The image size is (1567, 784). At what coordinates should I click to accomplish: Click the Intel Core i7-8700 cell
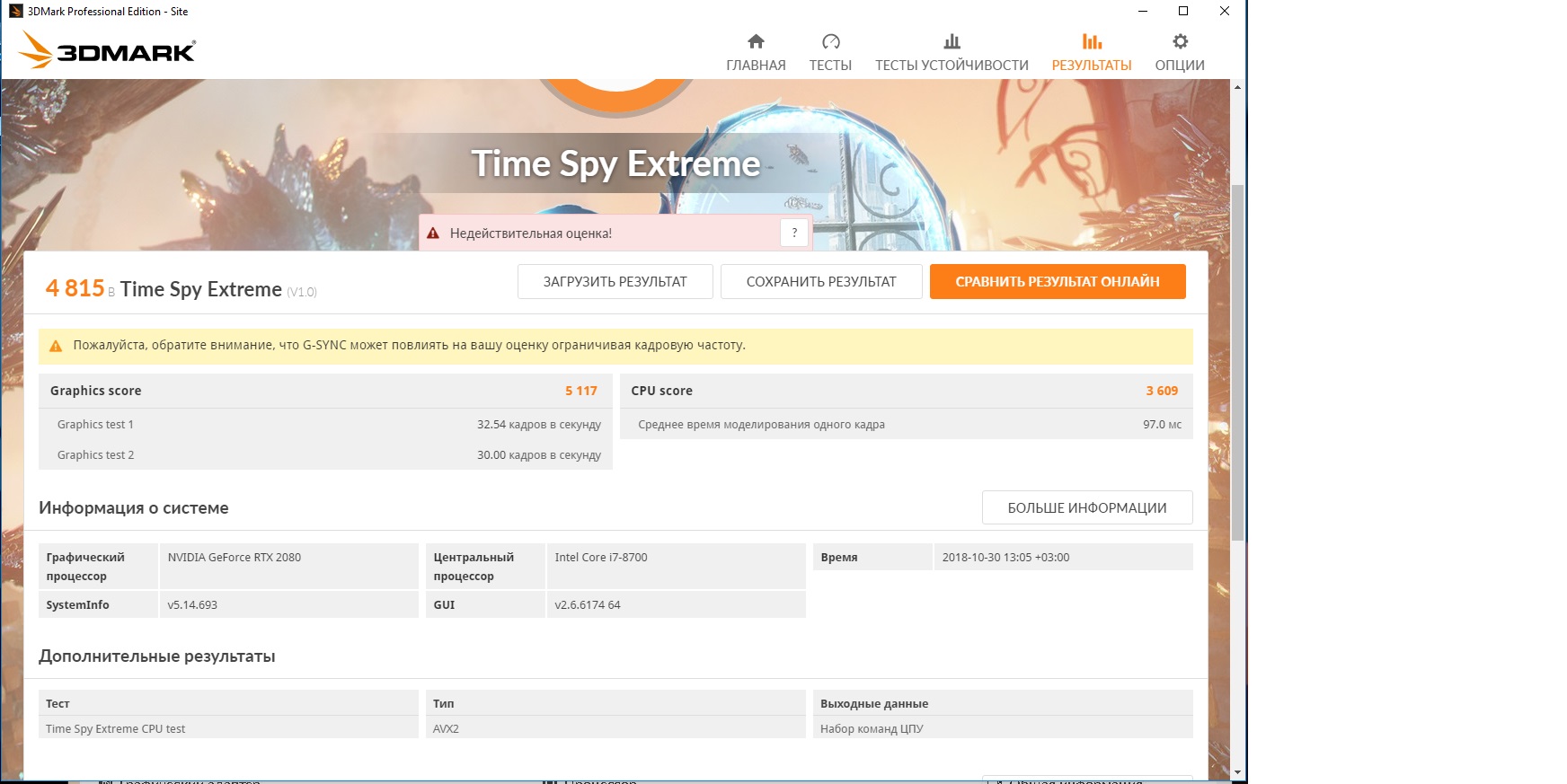pyautogui.click(x=676, y=566)
